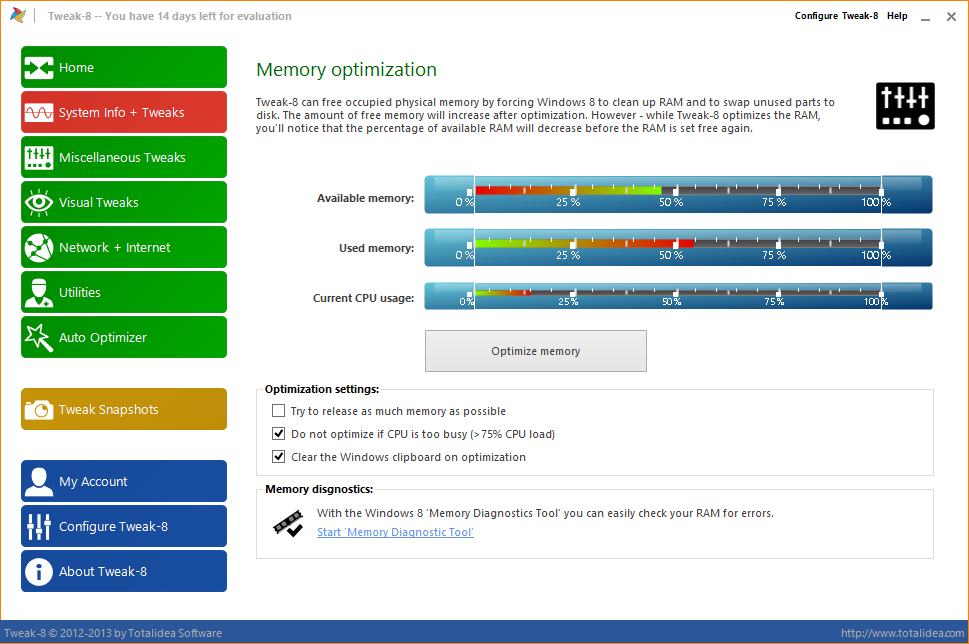Click the 'Current CPU usage:' label

363,298
